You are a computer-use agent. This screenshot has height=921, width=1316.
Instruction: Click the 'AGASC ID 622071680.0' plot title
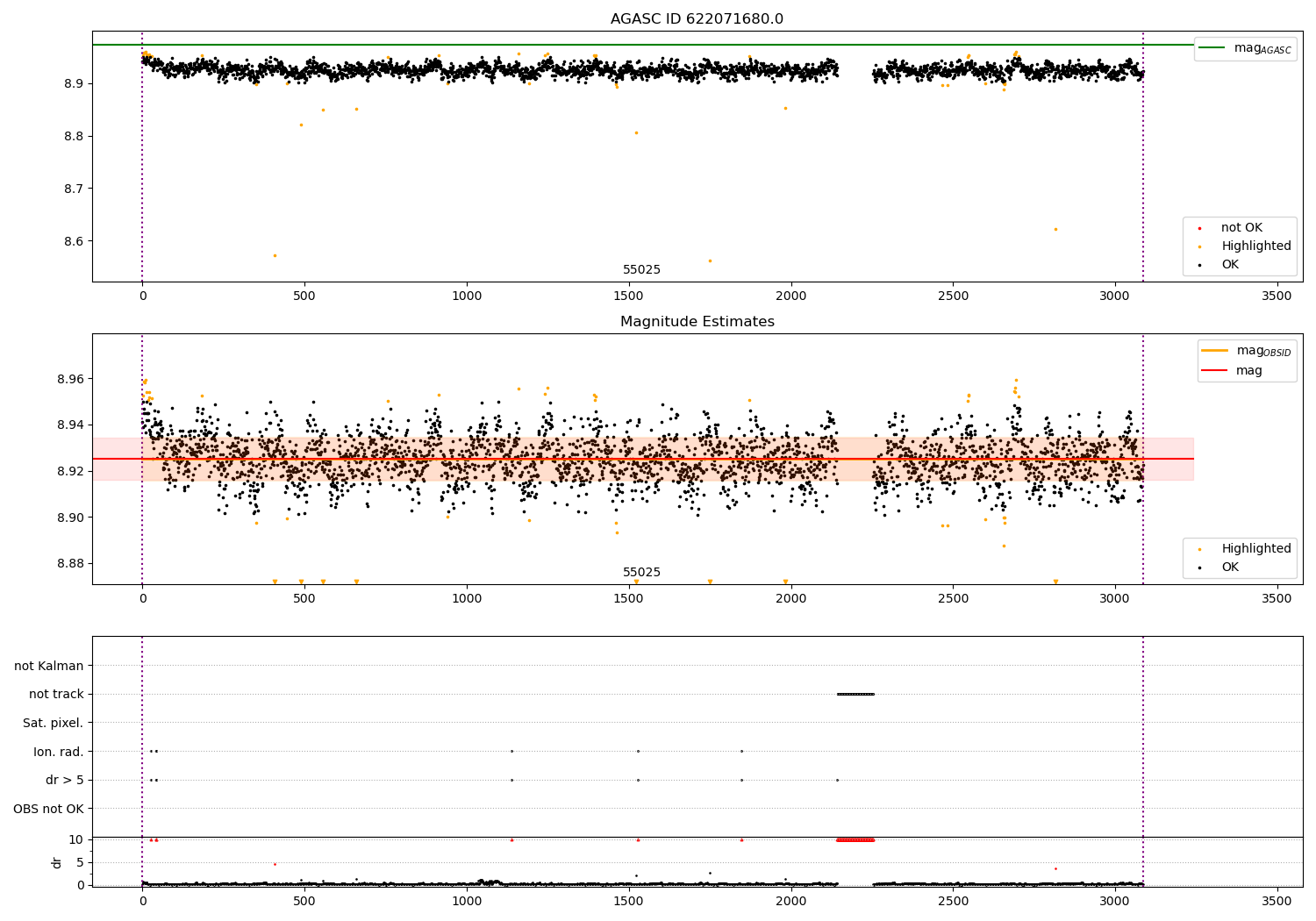click(x=697, y=19)
